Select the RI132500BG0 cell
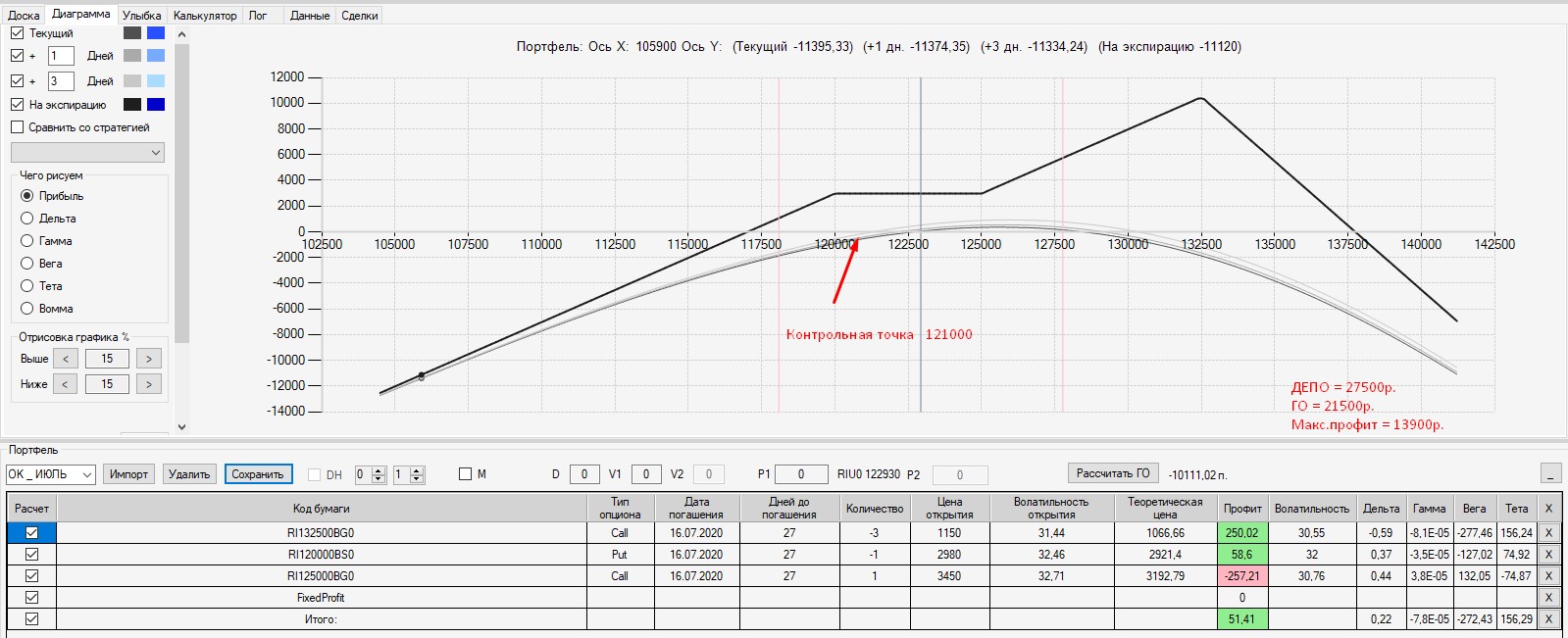Image resolution: width=1568 pixels, height=638 pixels. pos(321,533)
